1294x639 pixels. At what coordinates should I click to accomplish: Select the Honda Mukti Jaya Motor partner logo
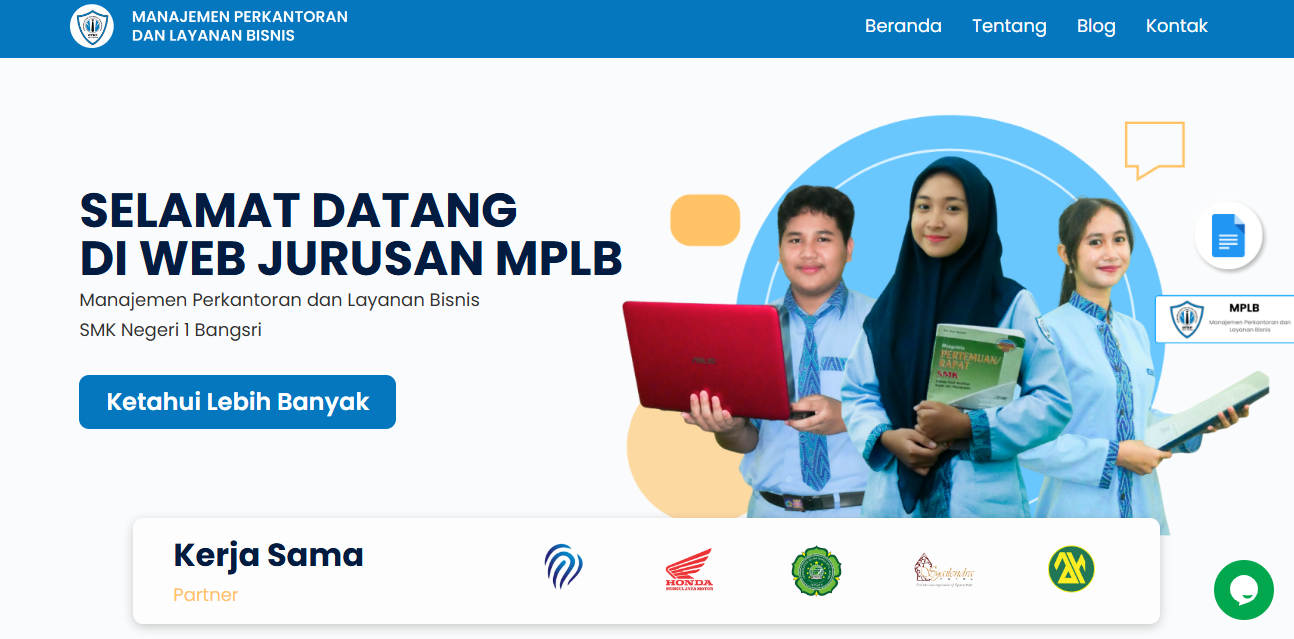click(688, 571)
